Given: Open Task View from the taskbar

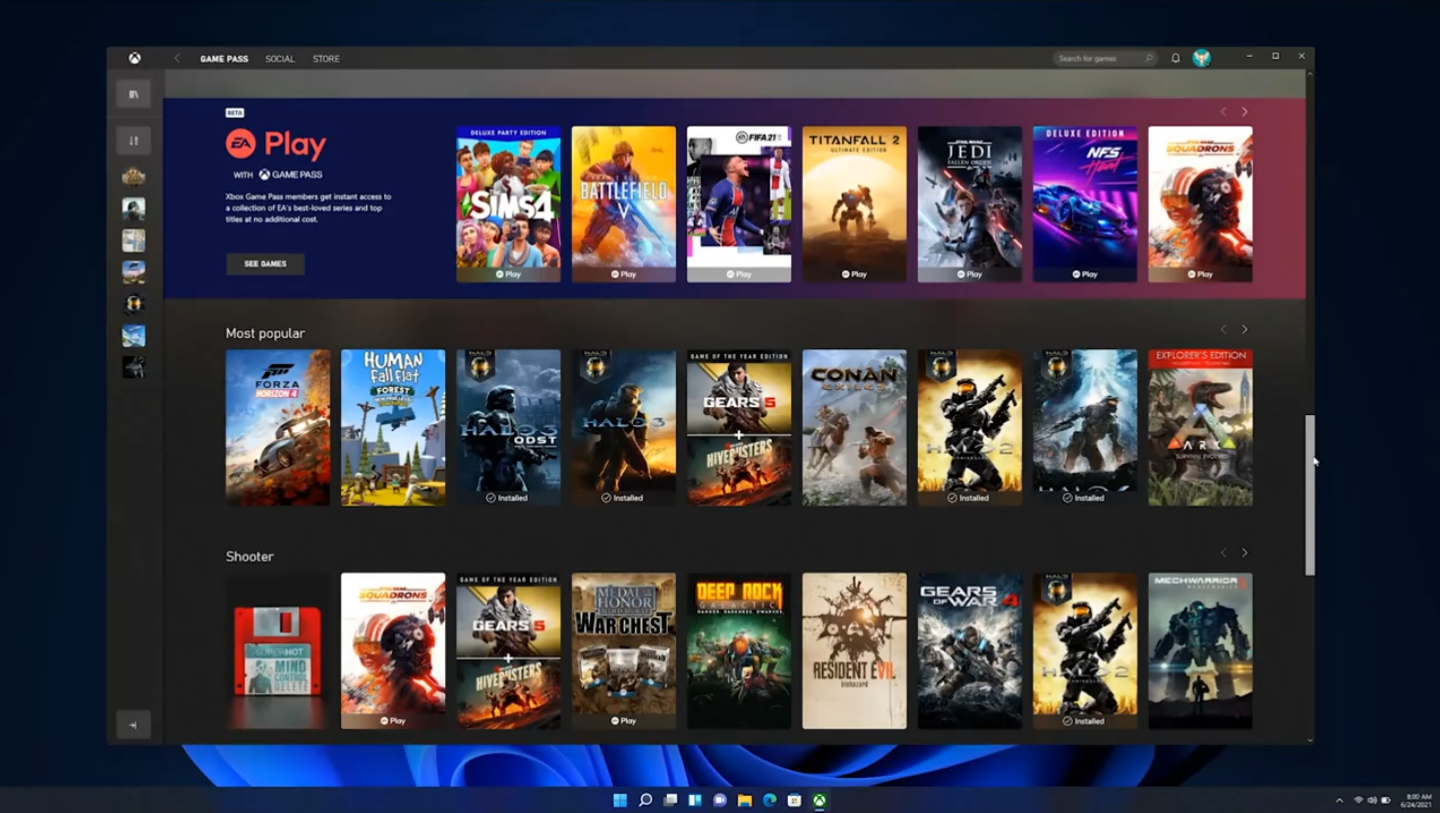Looking at the screenshot, I should 670,800.
